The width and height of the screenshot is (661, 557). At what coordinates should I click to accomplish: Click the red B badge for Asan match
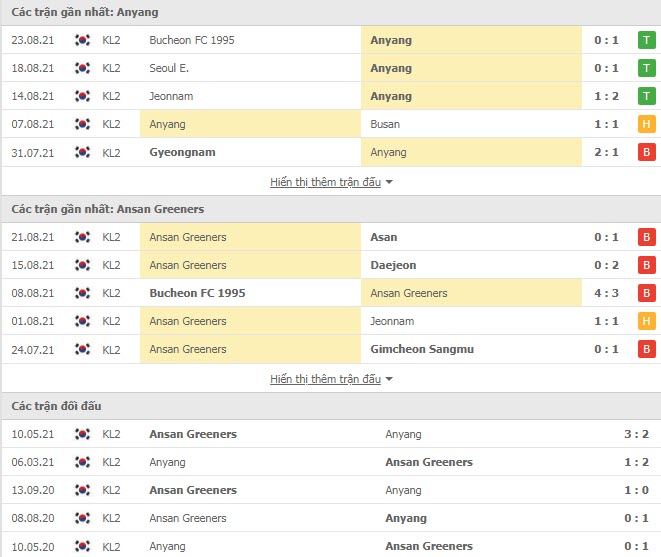[646, 237]
